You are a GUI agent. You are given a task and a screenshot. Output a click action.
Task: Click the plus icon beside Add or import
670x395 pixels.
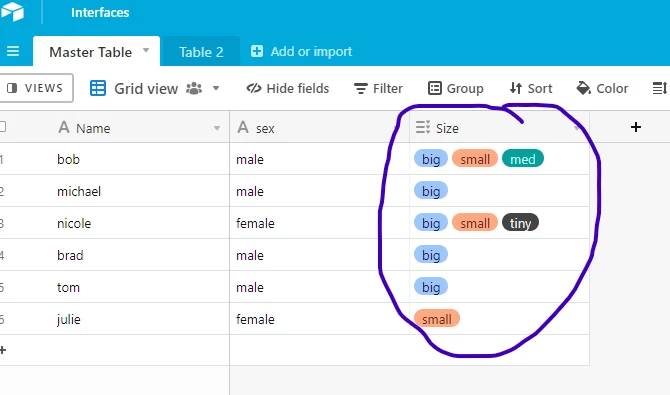257,51
